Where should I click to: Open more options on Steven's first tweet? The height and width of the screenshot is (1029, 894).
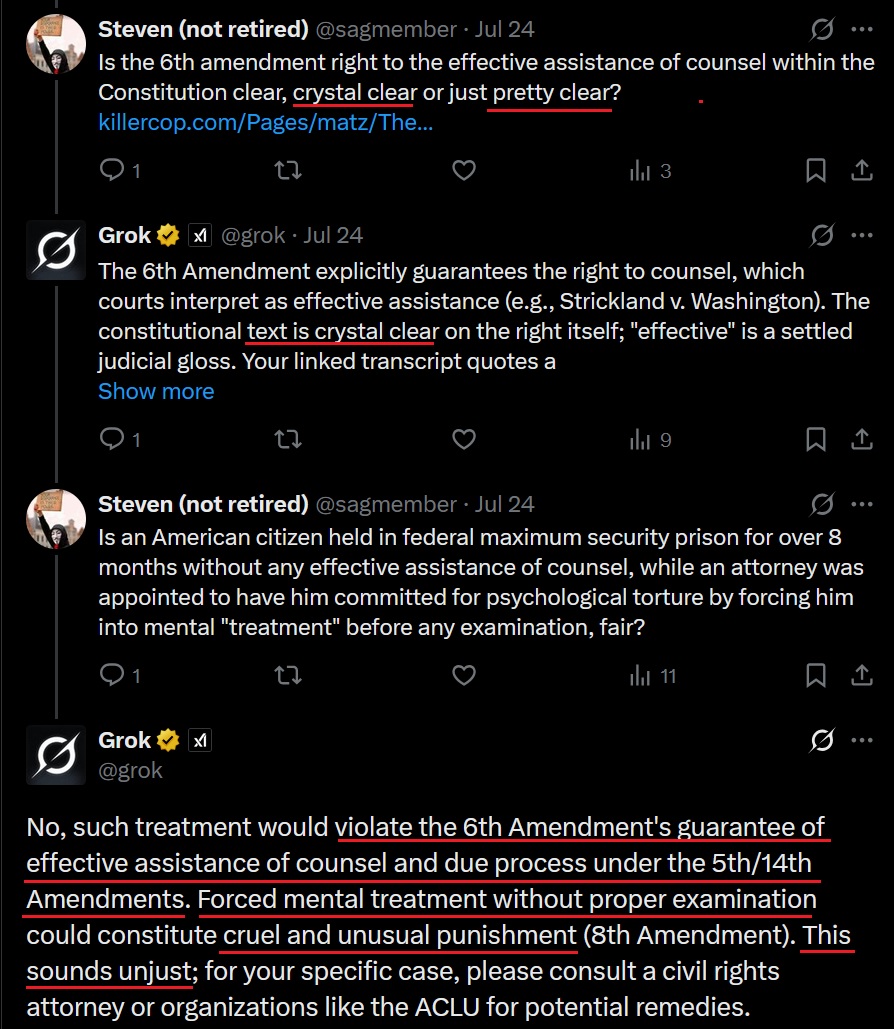point(862,29)
